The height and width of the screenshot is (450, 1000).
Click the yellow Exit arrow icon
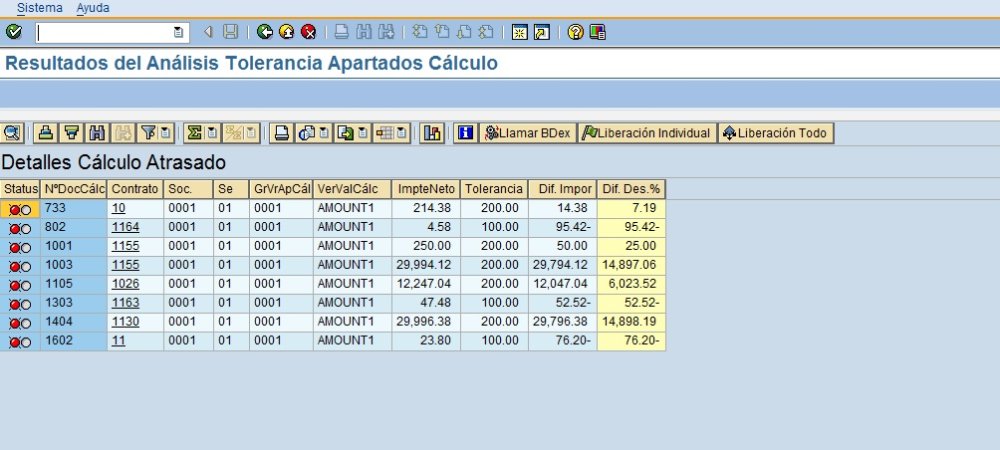pyautogui.click(x=287, y=32)
